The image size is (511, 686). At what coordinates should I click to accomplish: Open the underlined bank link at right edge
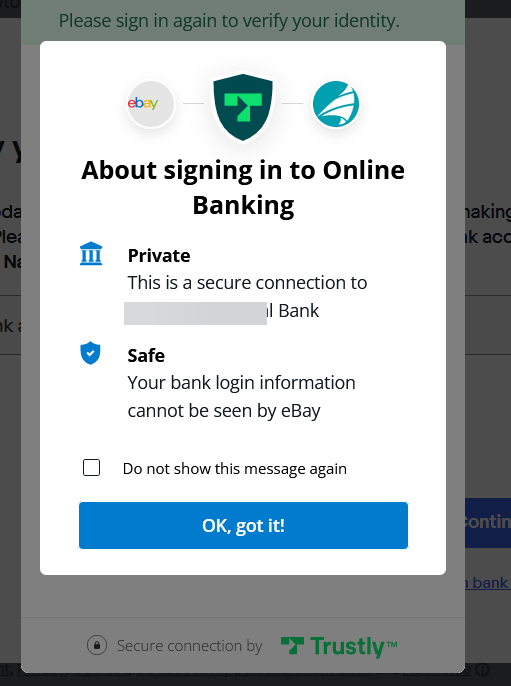point(487,583)
